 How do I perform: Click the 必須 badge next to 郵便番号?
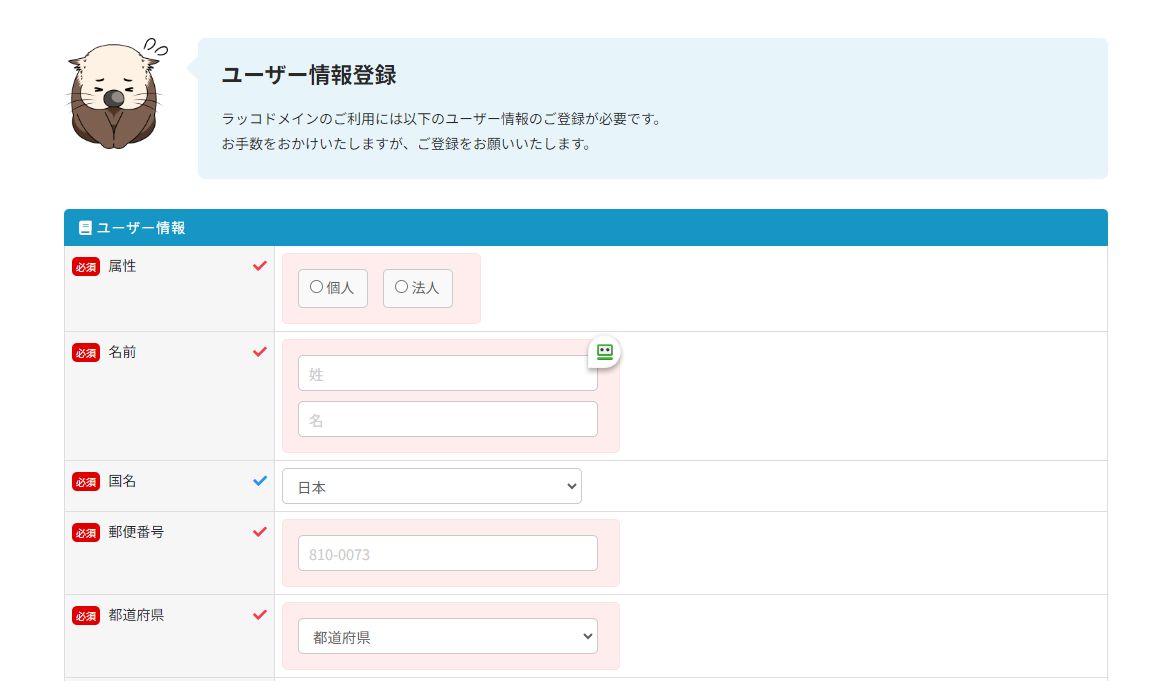pos(86,533)
